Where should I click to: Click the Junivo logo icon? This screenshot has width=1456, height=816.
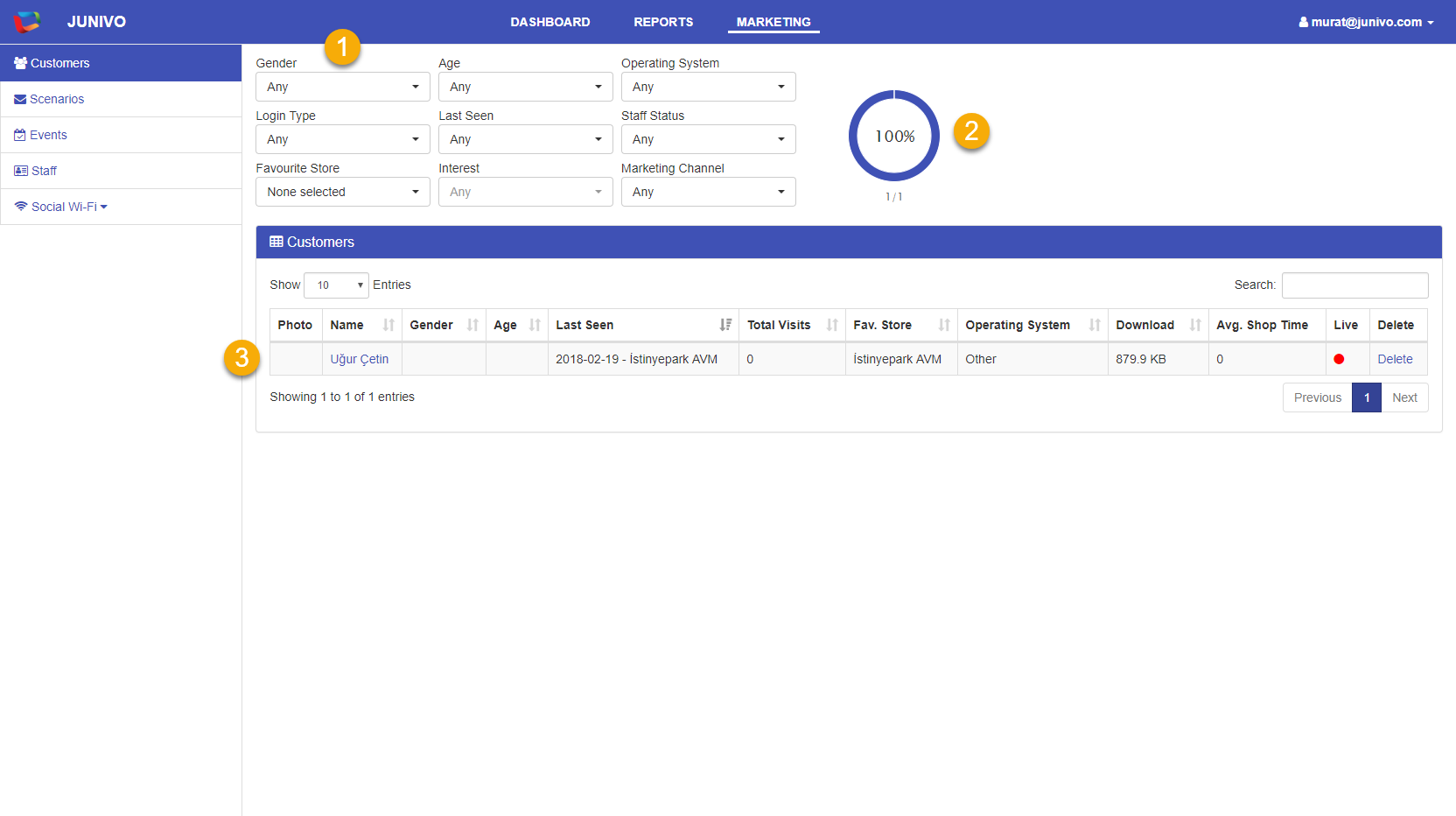pos(27,22)
